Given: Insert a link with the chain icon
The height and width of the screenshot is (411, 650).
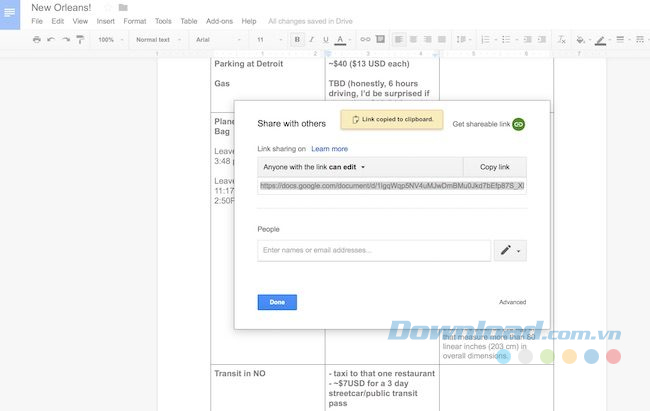Looking at the screenshot, I should point(365,39).
